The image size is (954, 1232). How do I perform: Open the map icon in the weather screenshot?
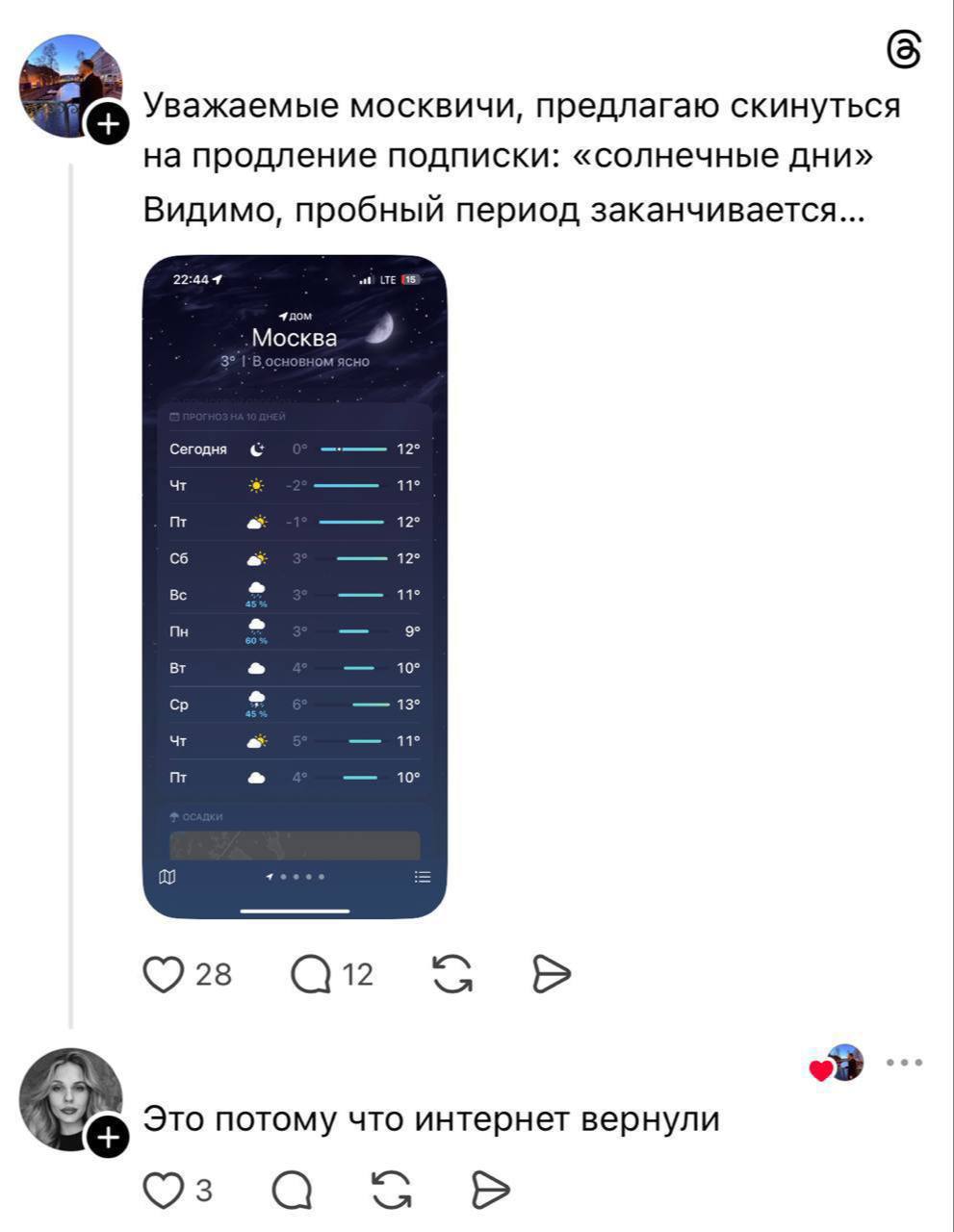(168, 877)
